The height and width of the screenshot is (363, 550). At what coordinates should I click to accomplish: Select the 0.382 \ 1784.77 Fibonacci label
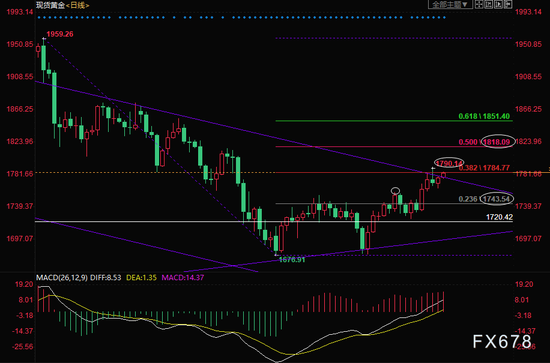[484, 168]
